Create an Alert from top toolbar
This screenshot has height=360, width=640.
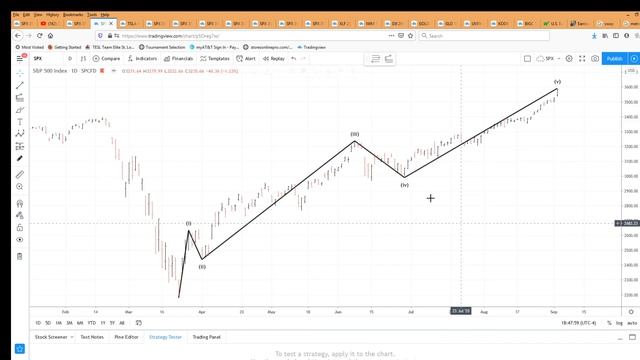[x=246, y=59]
